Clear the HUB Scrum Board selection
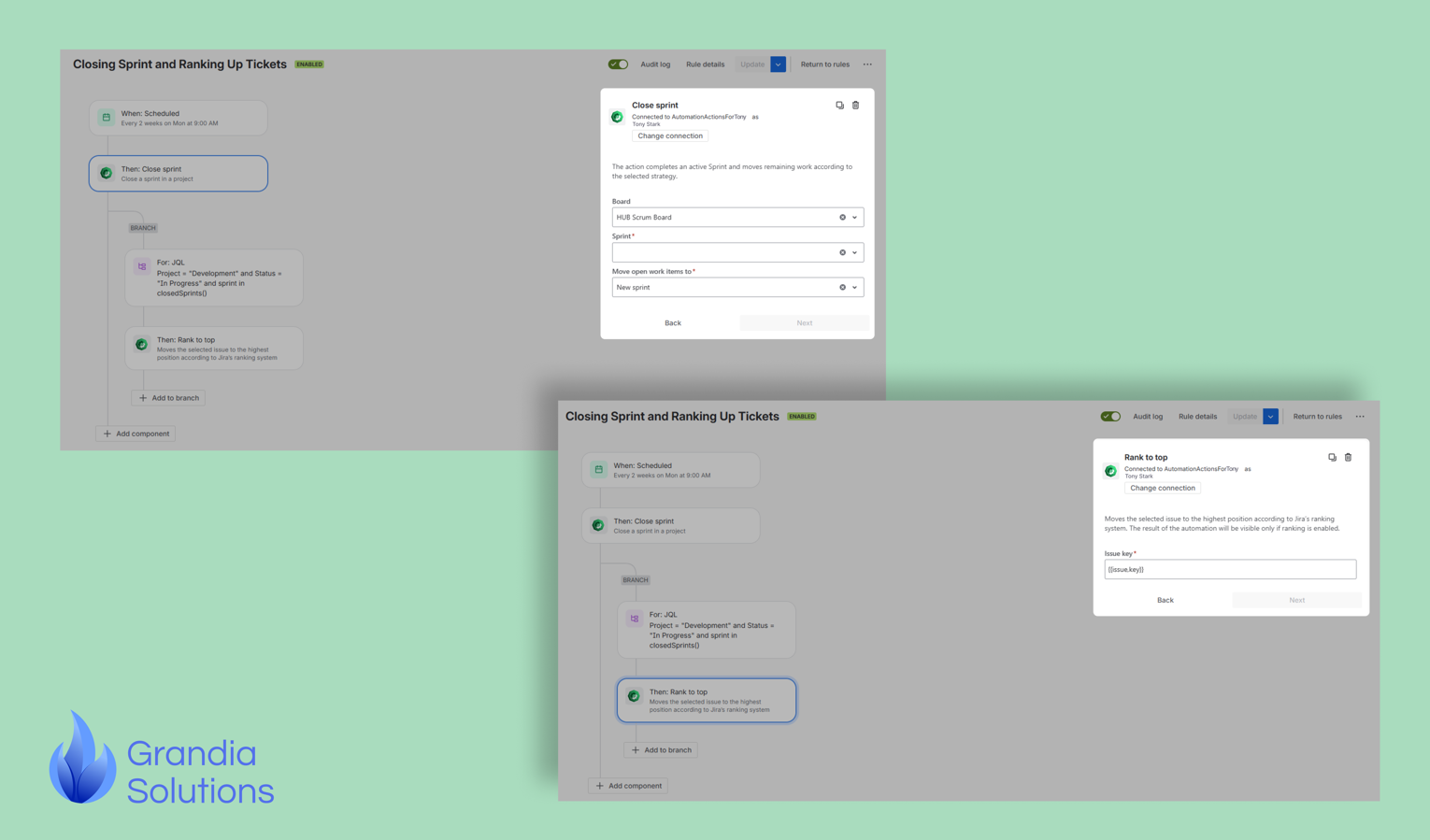1430x840 pixels. tap(841, 217)
